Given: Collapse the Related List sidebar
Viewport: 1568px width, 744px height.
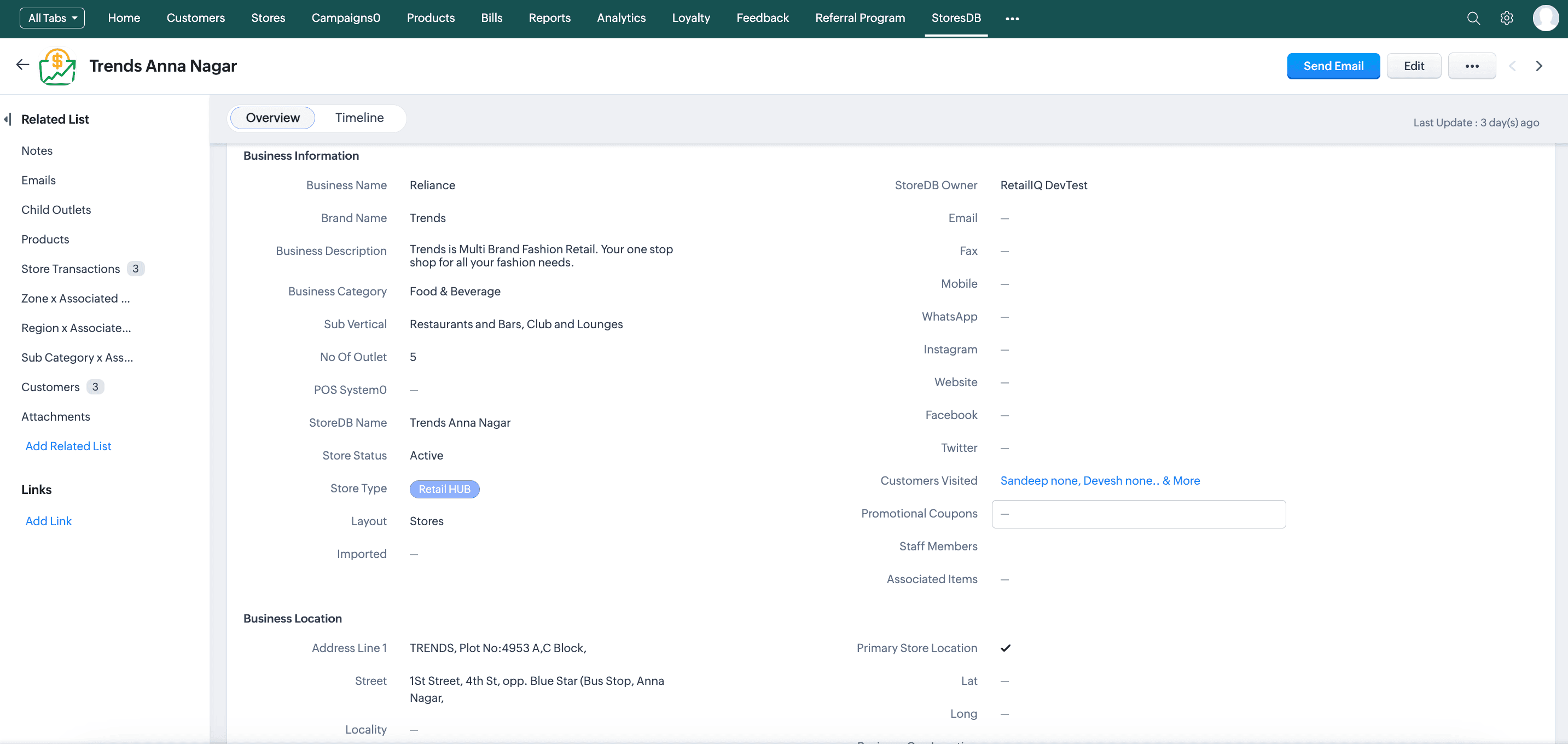Looking at the screenshot, I should [7, 119].
